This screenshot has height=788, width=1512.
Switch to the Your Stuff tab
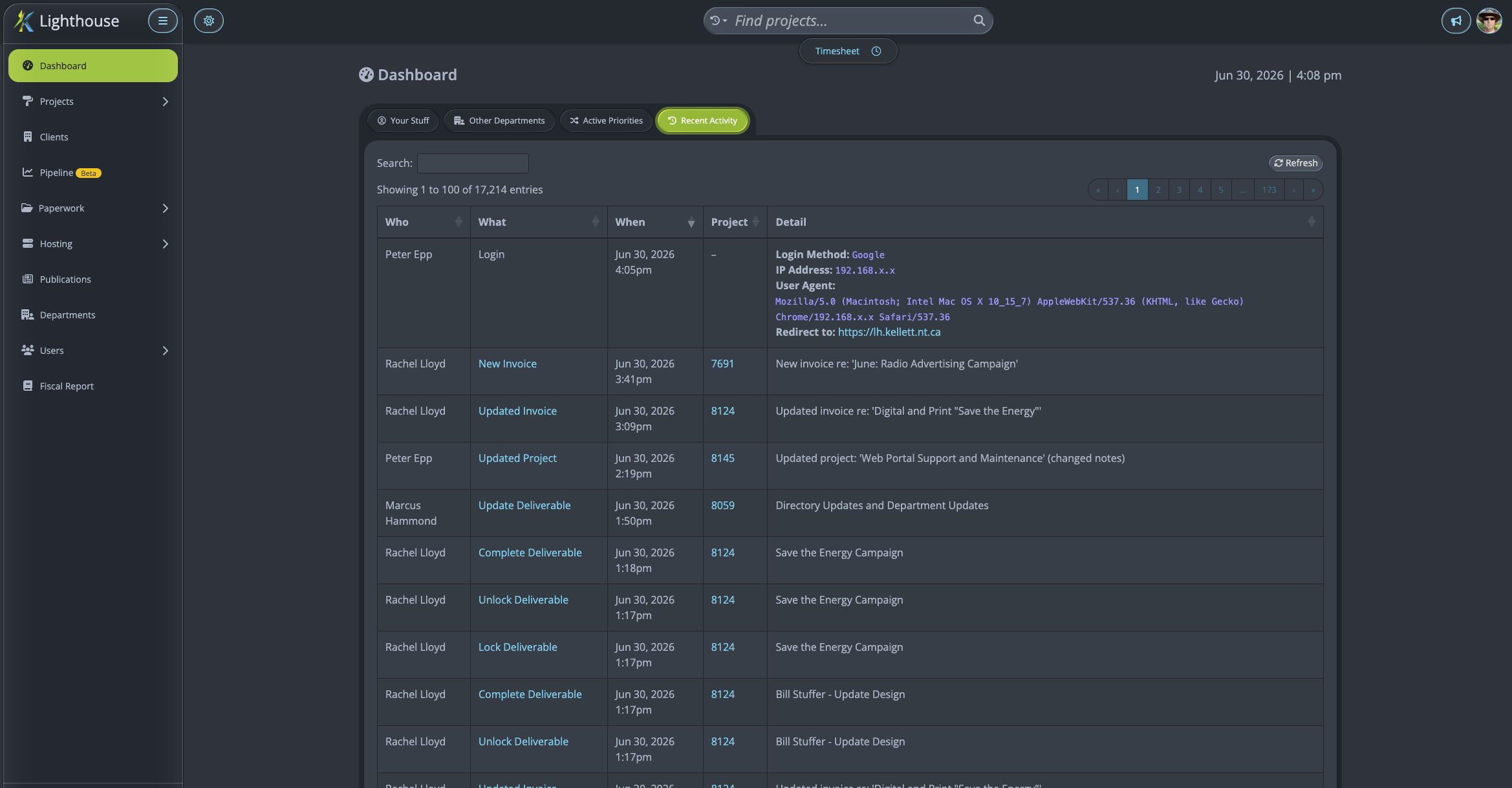[x=403, y=120]
